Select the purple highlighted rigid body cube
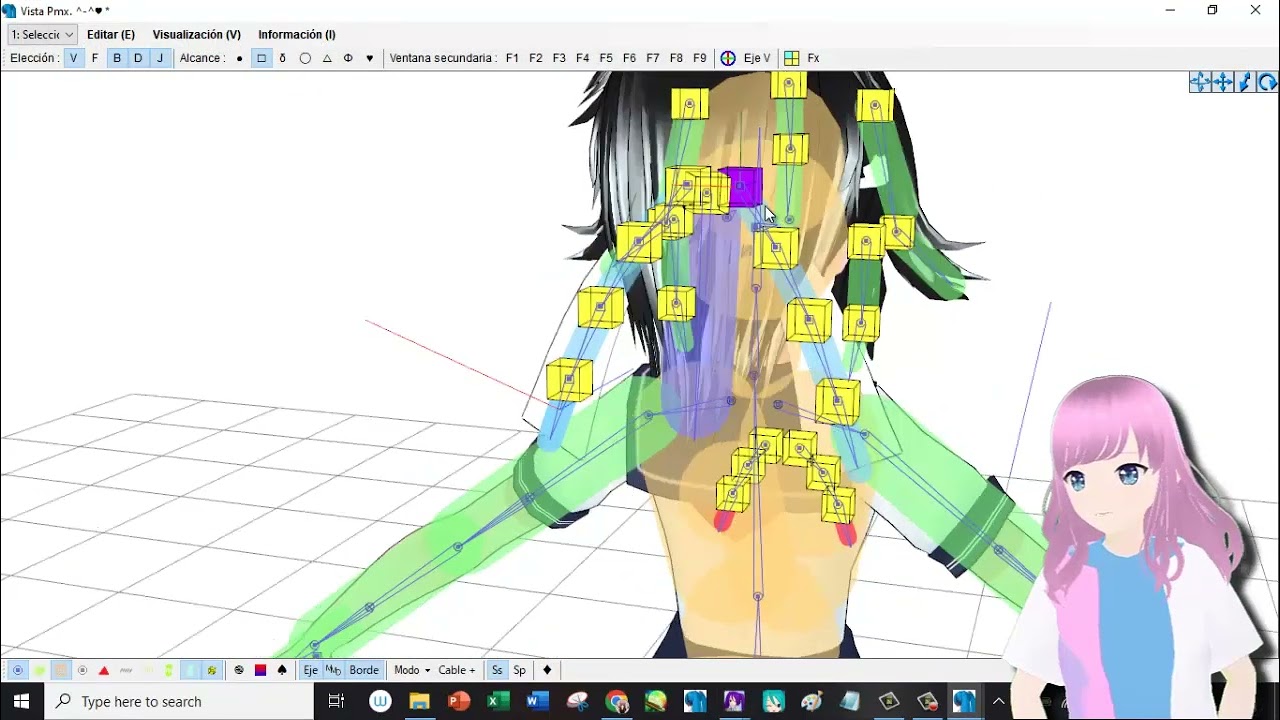 coord(741,187)
